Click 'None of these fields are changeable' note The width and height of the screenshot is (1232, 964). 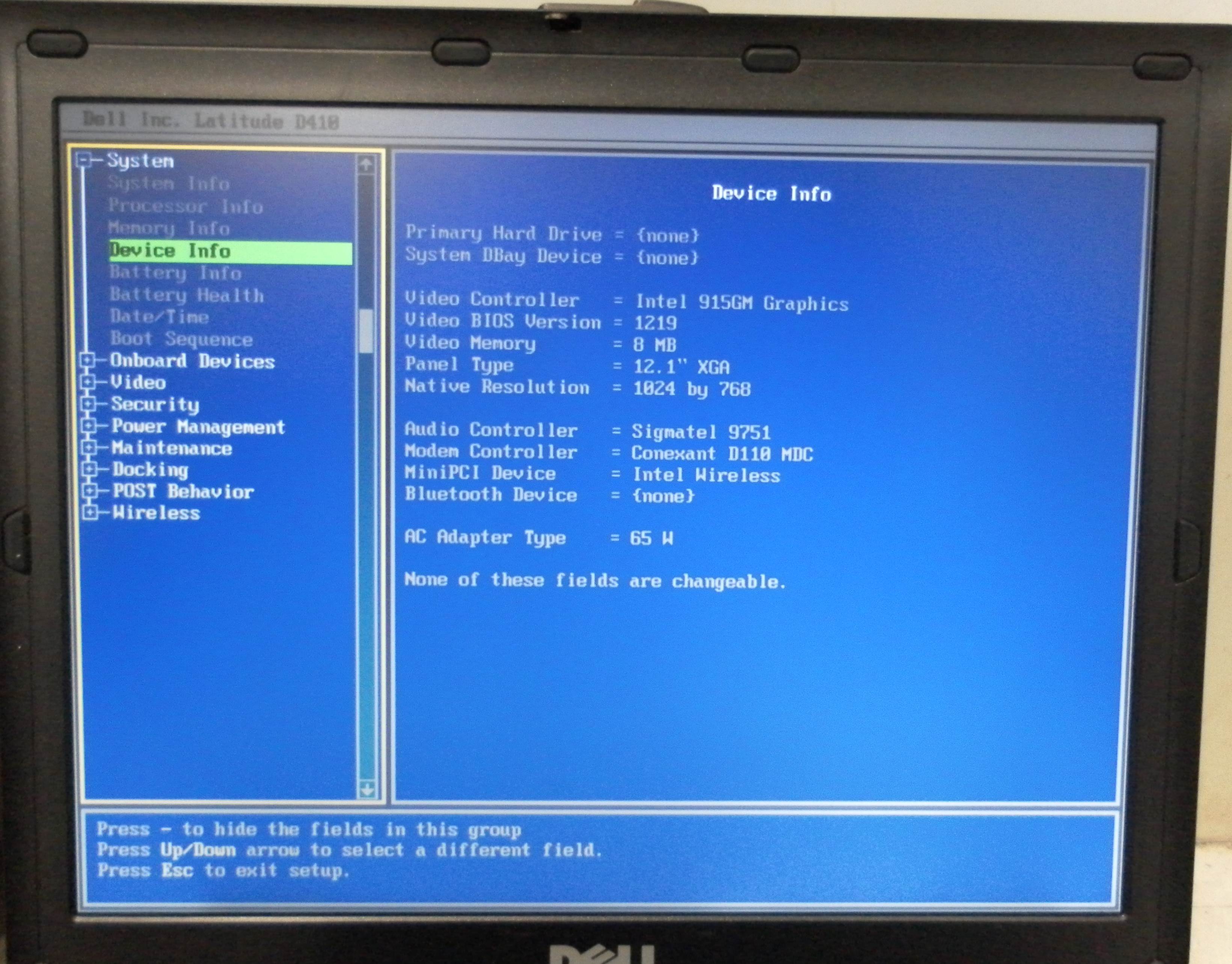pyautogui.click(x=595, y=581)
